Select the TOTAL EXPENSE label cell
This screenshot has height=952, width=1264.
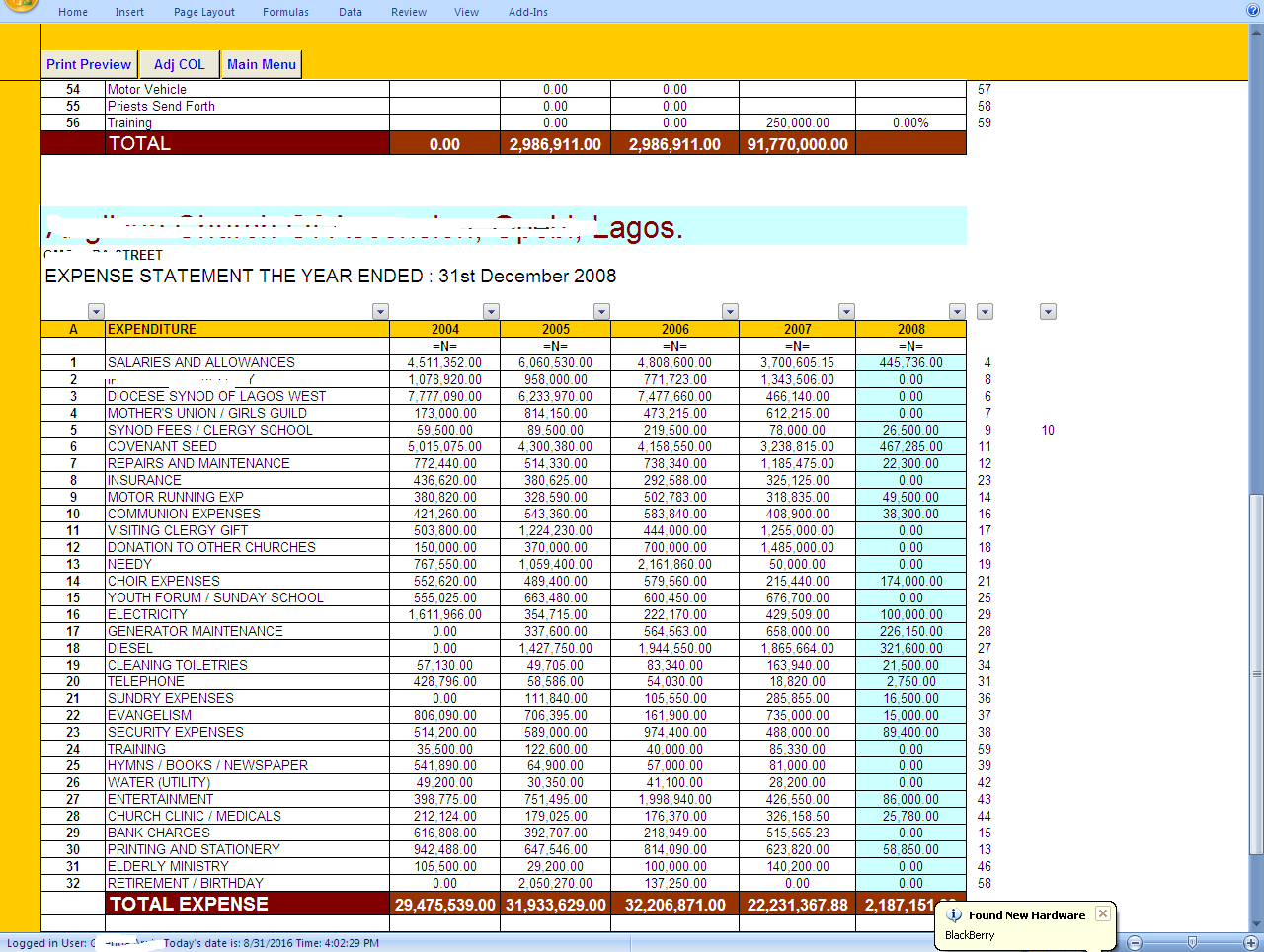click(x=247, y=904)
